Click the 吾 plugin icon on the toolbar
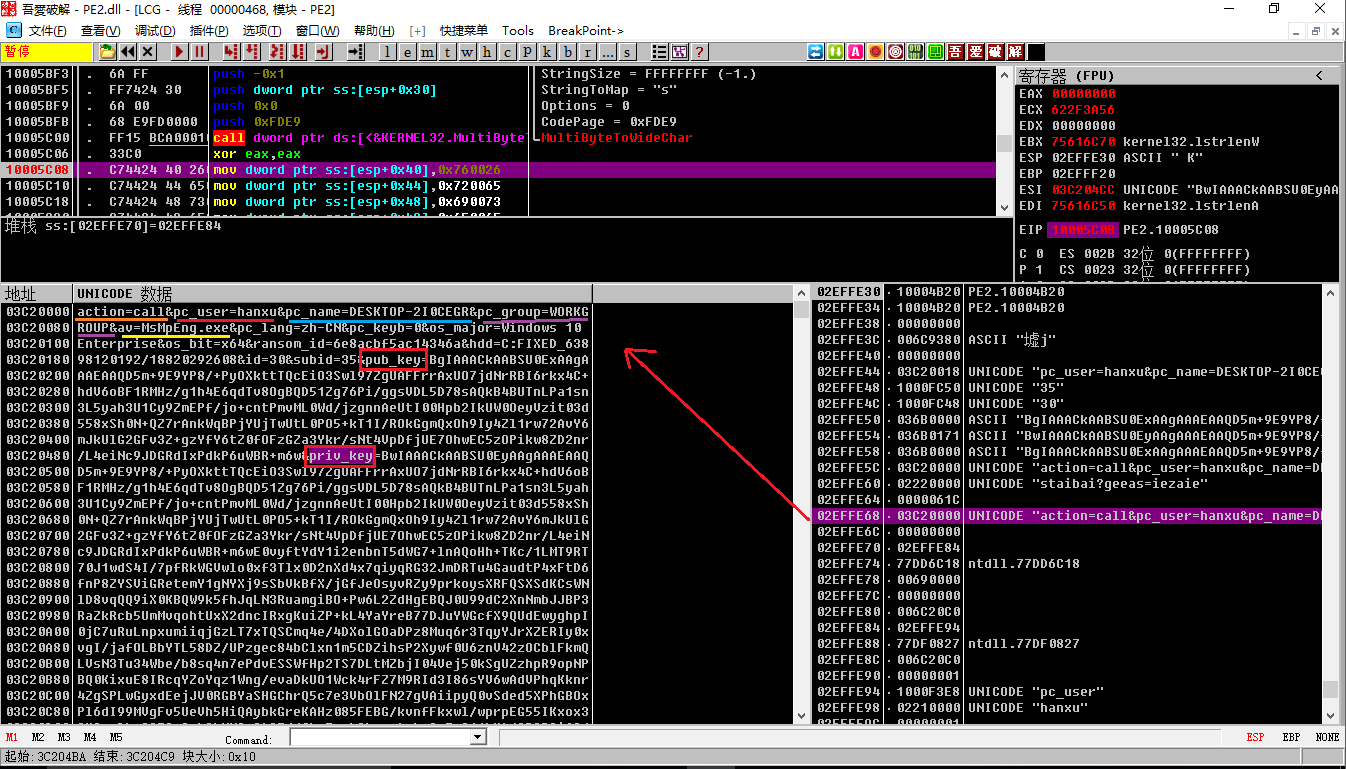This screenshot has height=769, width=1346. point(953,50)
